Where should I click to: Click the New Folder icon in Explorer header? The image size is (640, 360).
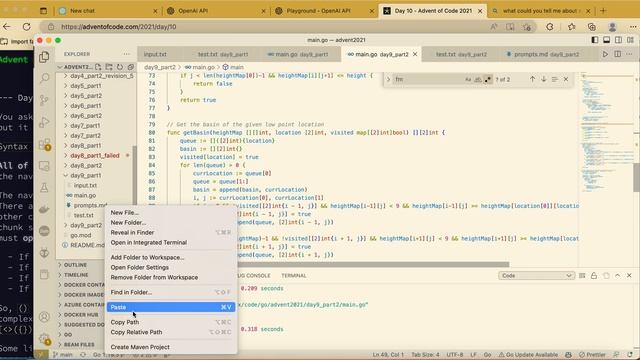pos(109,67)
